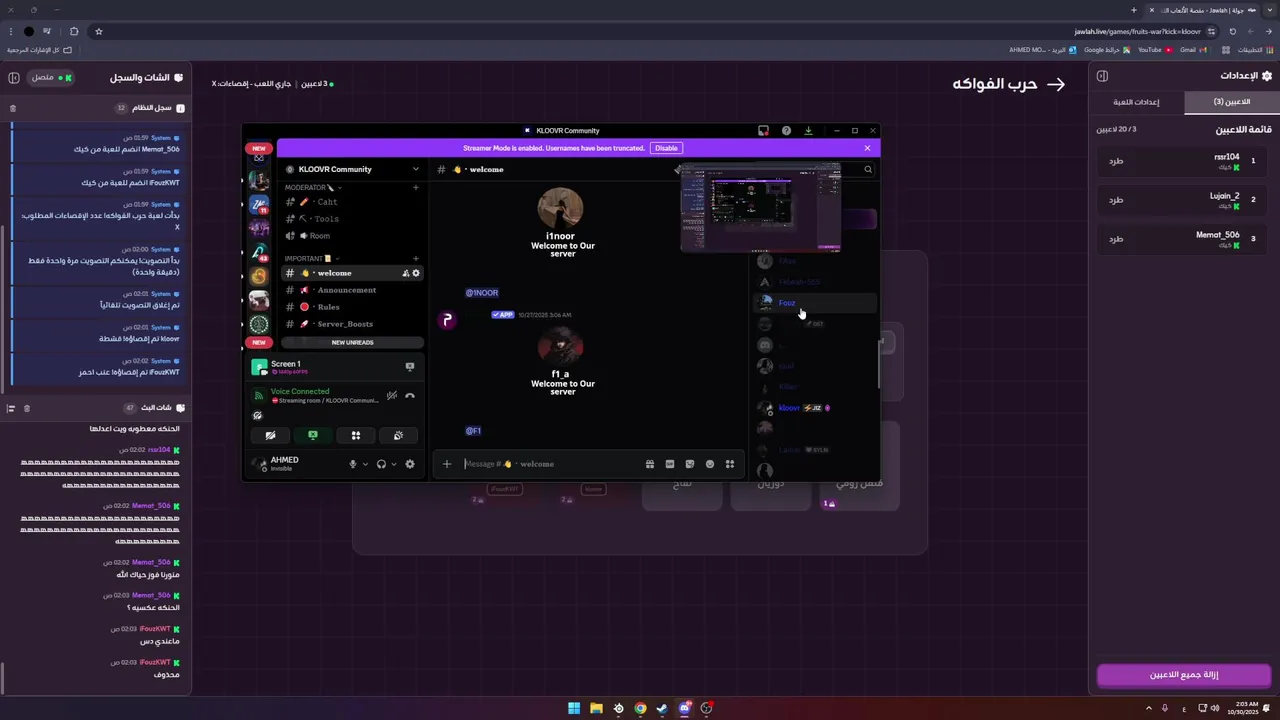This screenshot has width=1280, height=720.
Task: Open the message attachment plus button
Action: click(x=447, y=464)
